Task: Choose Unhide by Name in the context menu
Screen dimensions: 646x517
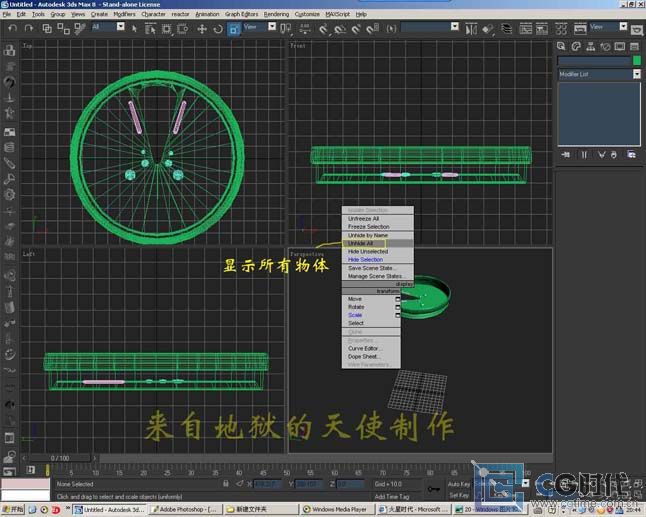Action: tap(377, 235)
